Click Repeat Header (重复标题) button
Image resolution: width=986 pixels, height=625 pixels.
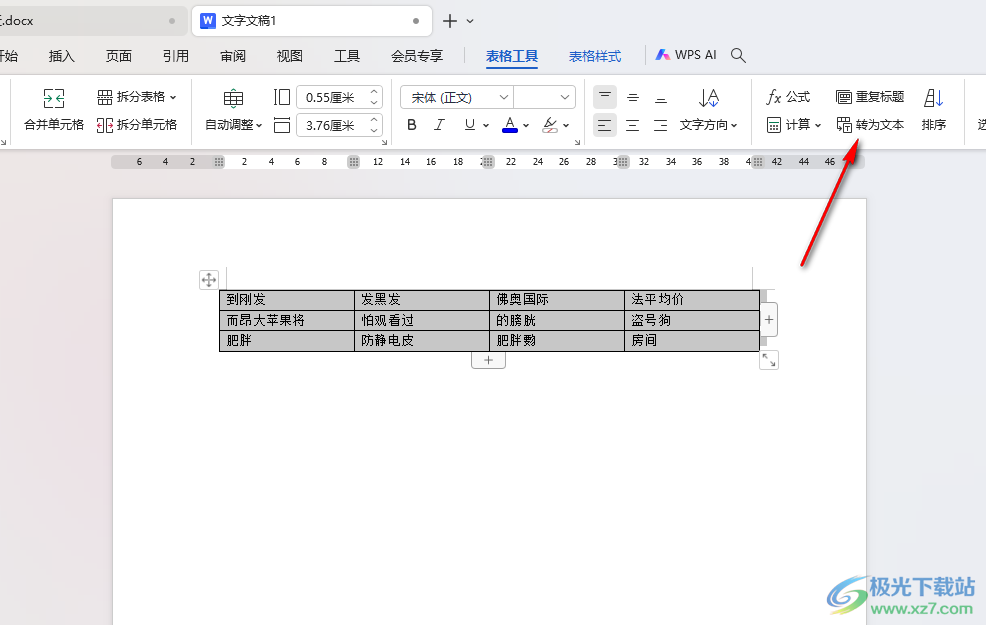click(x=870, y=97)
